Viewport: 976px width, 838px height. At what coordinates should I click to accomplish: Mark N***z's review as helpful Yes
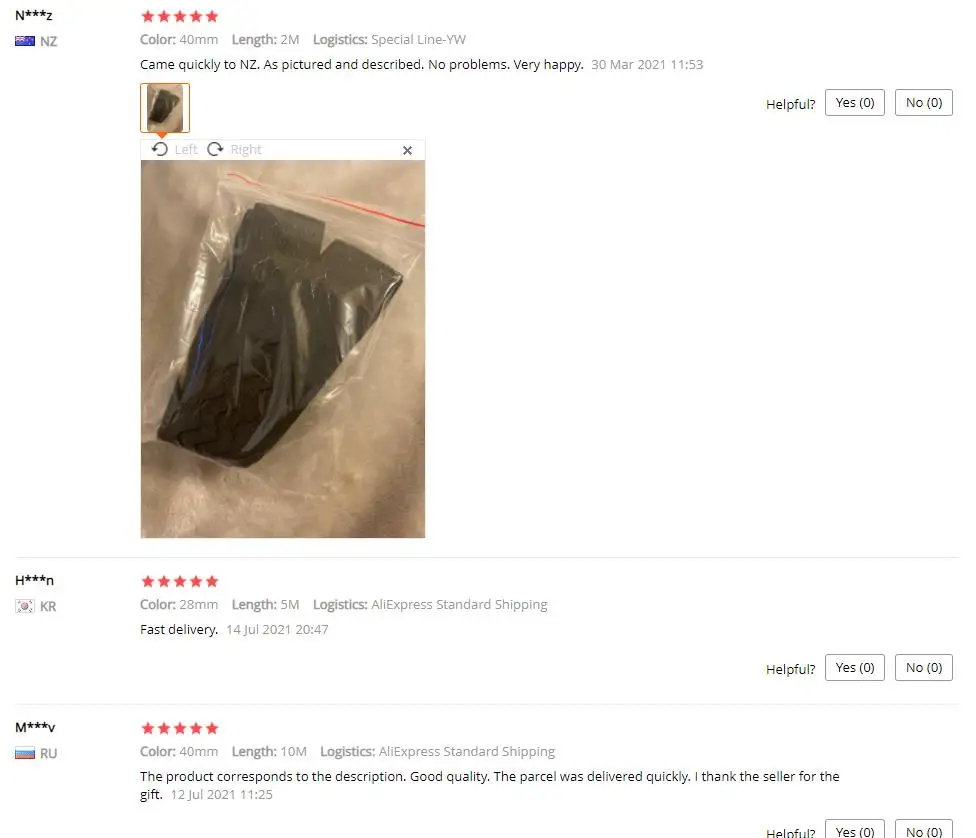[x=855, y=103]
